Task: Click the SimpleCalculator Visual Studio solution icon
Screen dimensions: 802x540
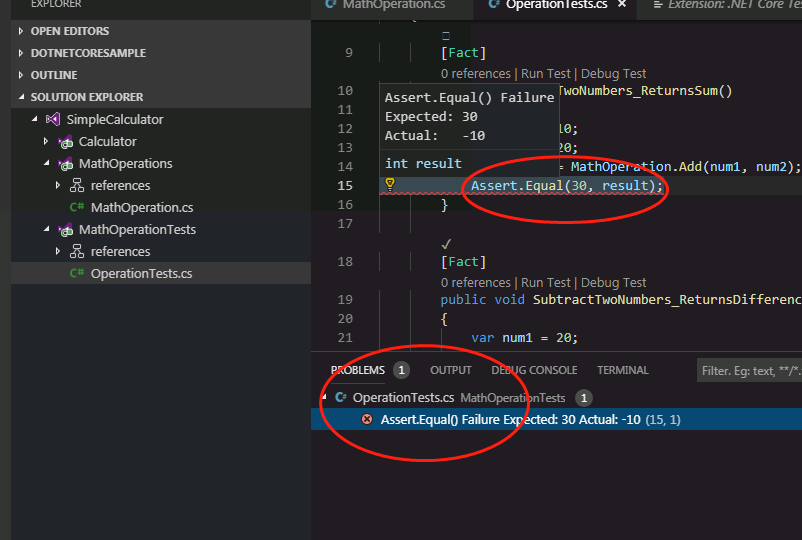Action: [x=53, y=120]
